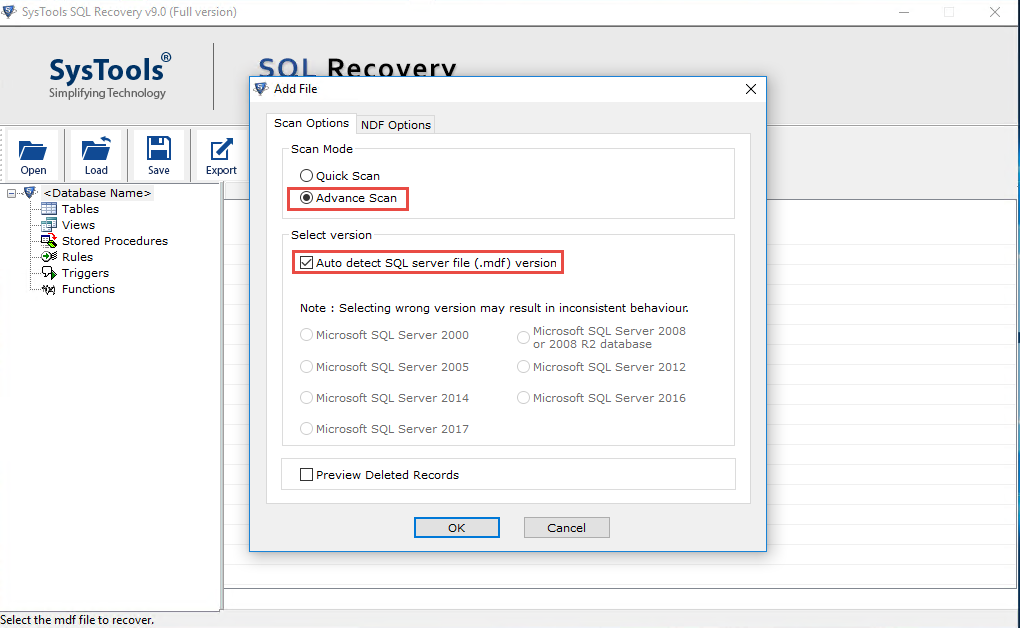Image resolution: width=1020 pixels, height=628 pixels.
Task: Click the Triggers icon in tree
Action: click(x=49, y=273)
